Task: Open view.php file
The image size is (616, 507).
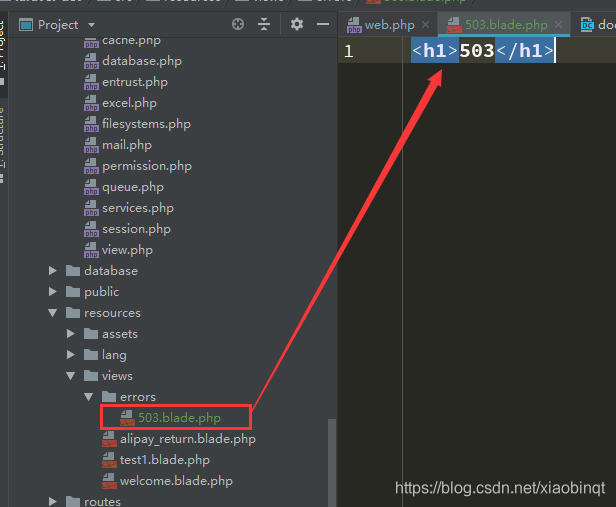Action: click(x=127, y=250)
